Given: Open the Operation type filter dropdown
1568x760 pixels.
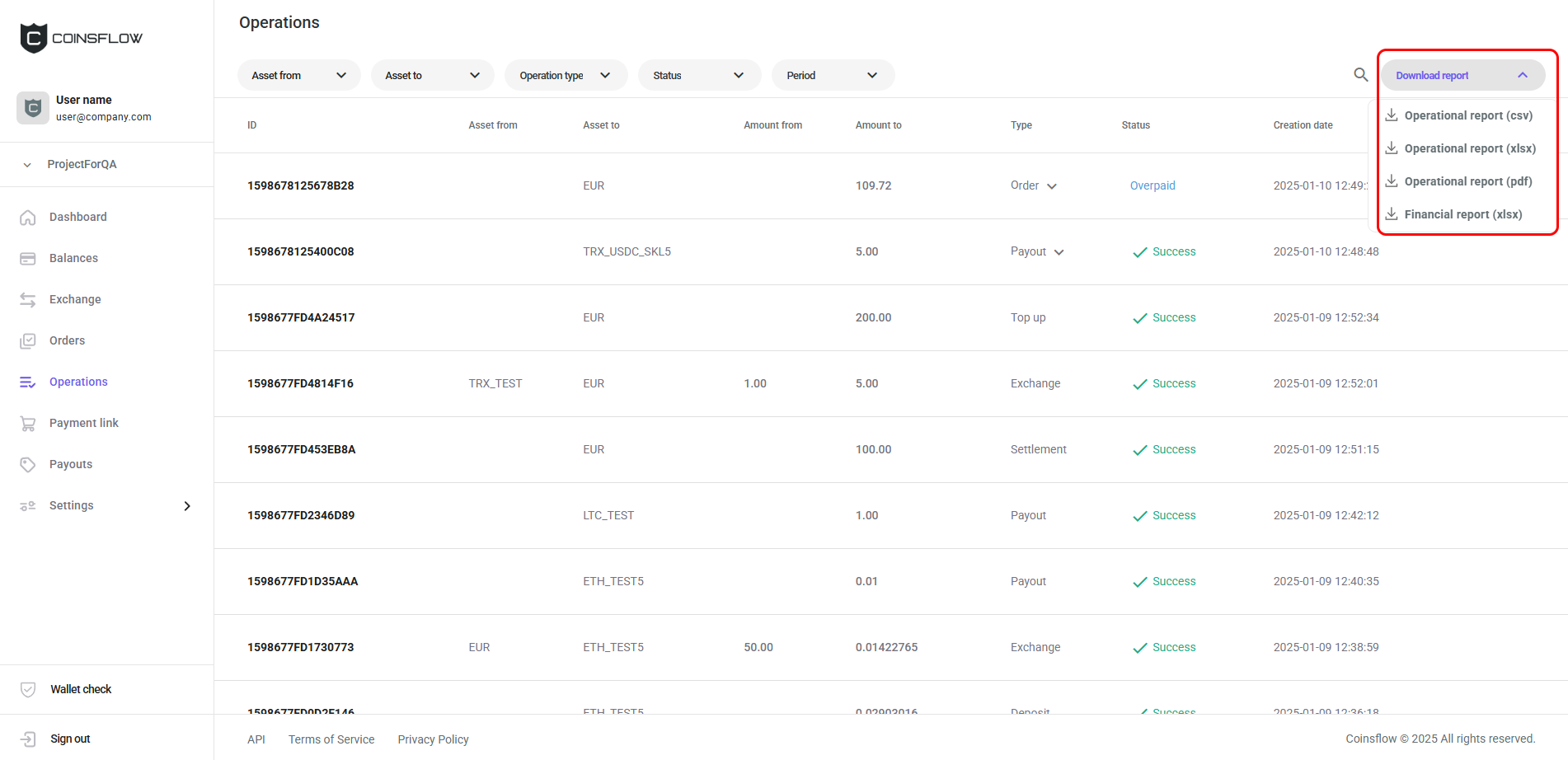Looking at the screenshot, I should pyautogui.click(x=566, y=75).
